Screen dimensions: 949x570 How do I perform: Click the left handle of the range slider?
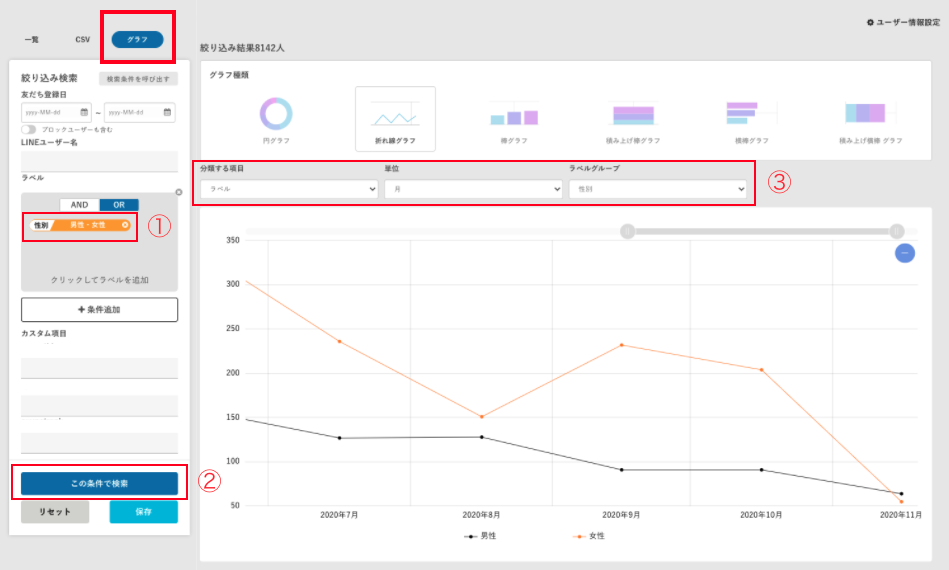(627, 231)
